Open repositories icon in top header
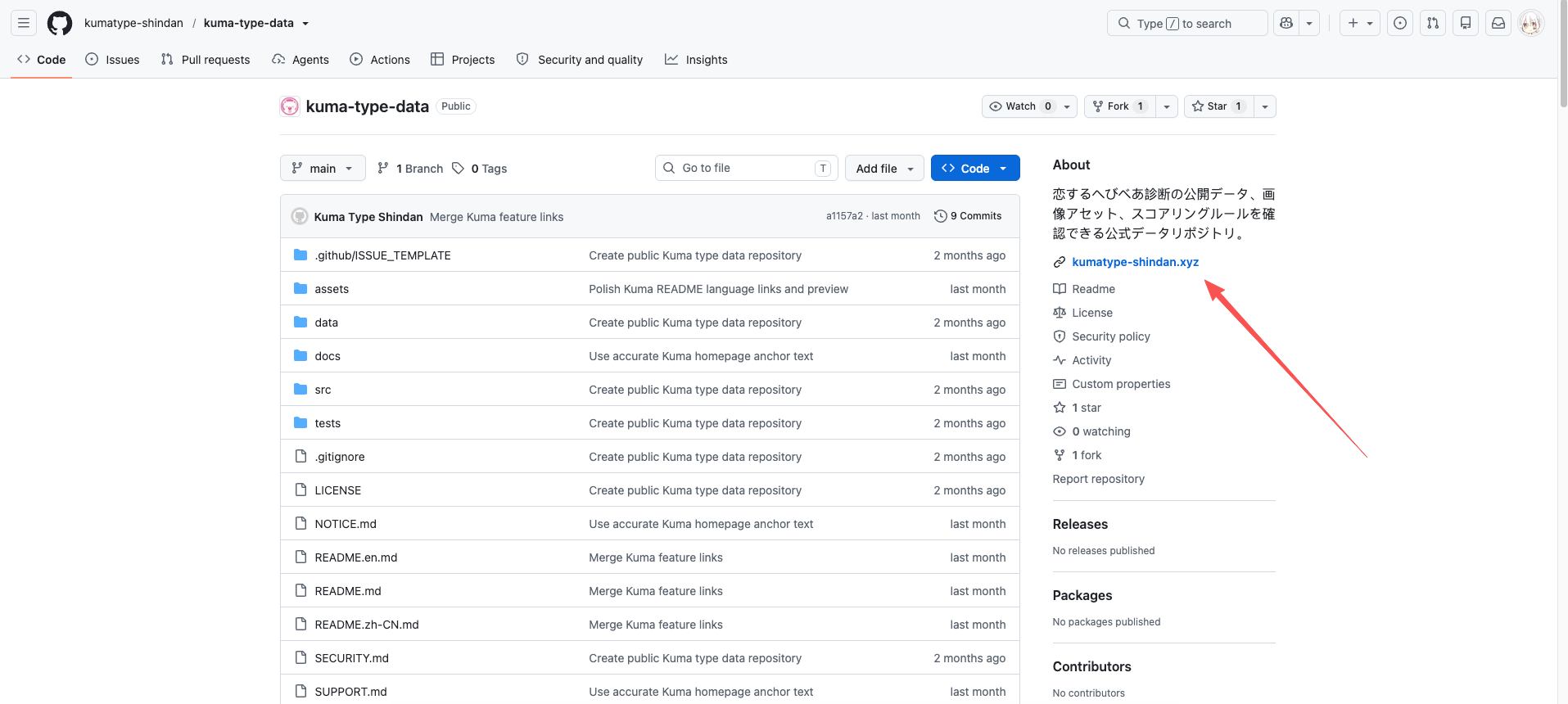The image size is (1568, 704). click(1466, 23)
